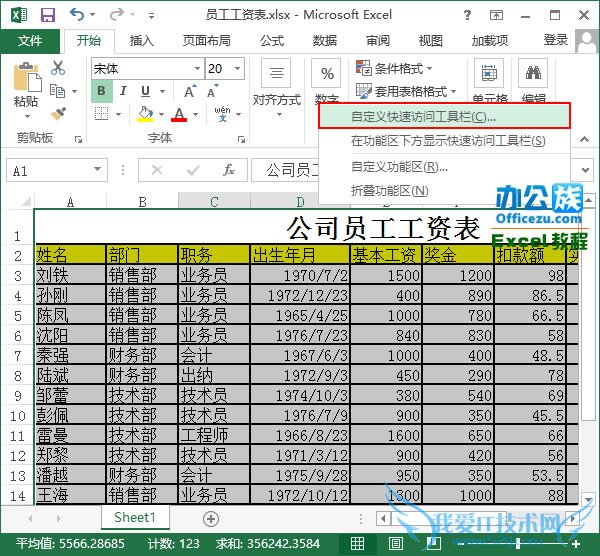The height and width of the screenshot is (556, 600).
Task: Click 条件格式 conditional formatting button
Action: click(394, 68)
